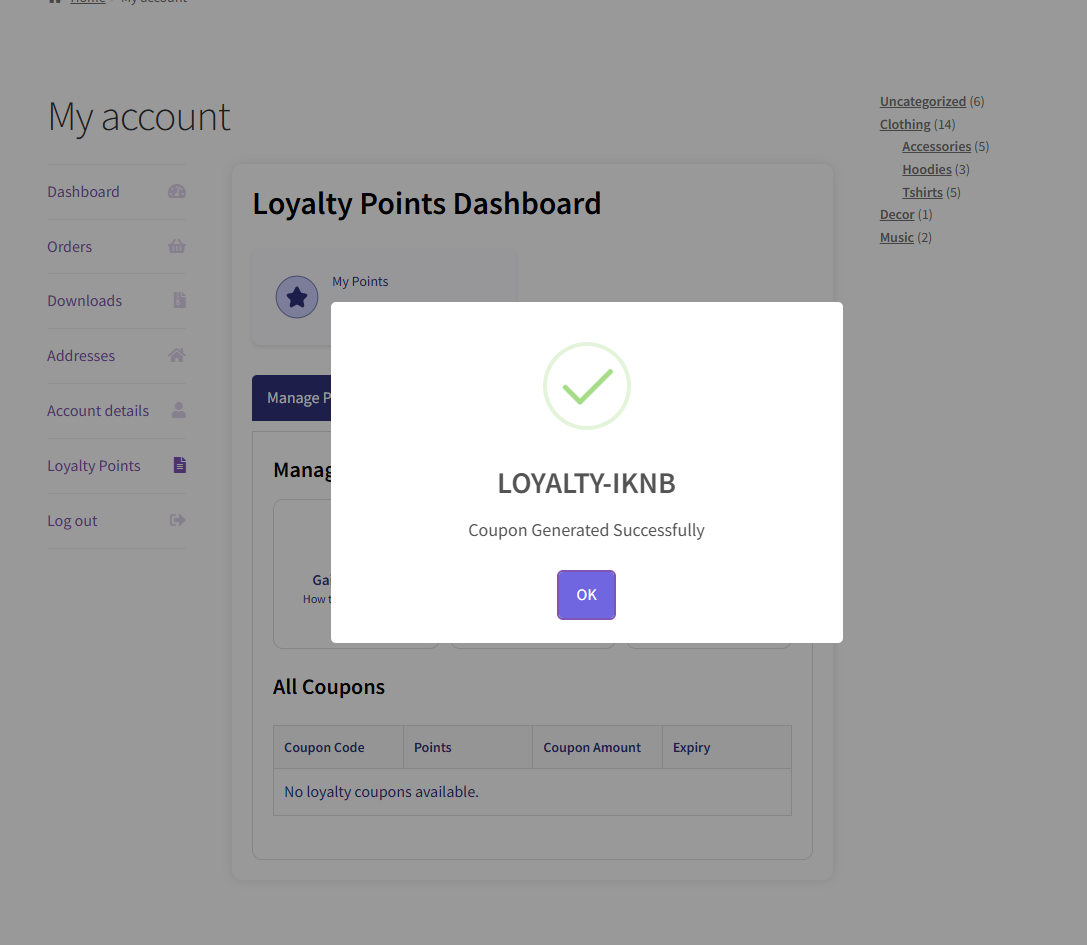This screenshot has width=1087, height=945.
Task: Click the OK button in the coupon dialog
Action: tap(586, 595)
